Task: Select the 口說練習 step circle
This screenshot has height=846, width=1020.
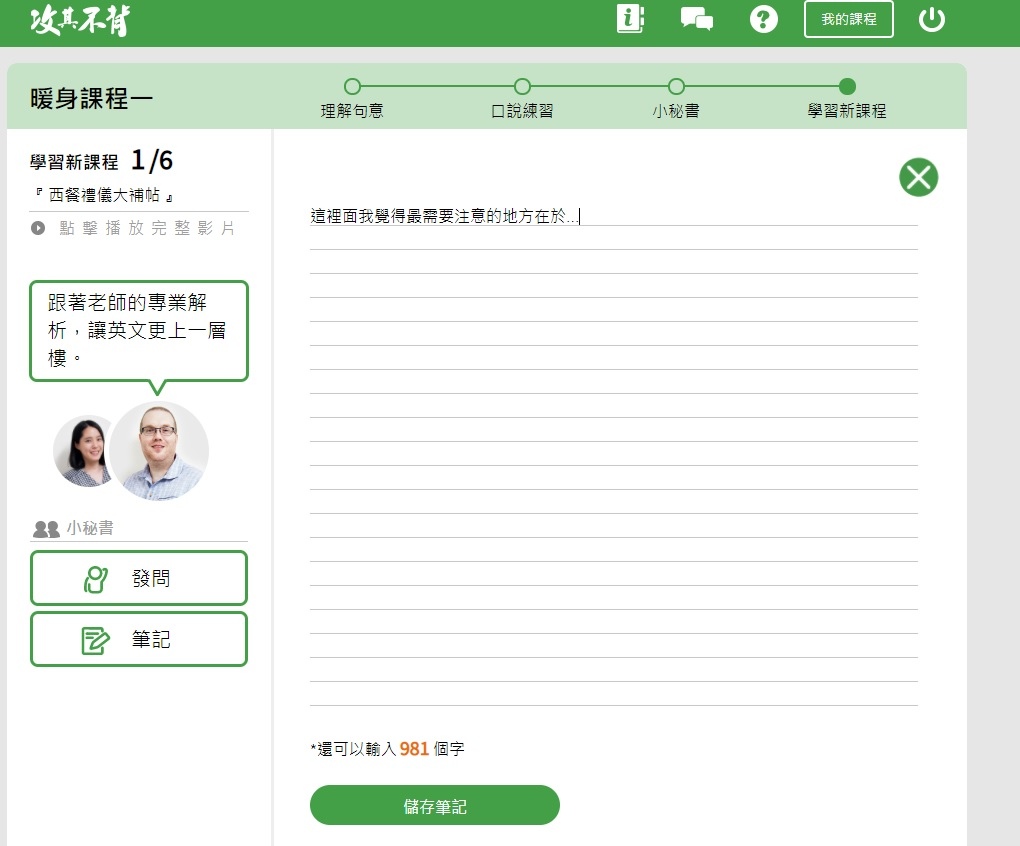Action: [x=522, y=86]
